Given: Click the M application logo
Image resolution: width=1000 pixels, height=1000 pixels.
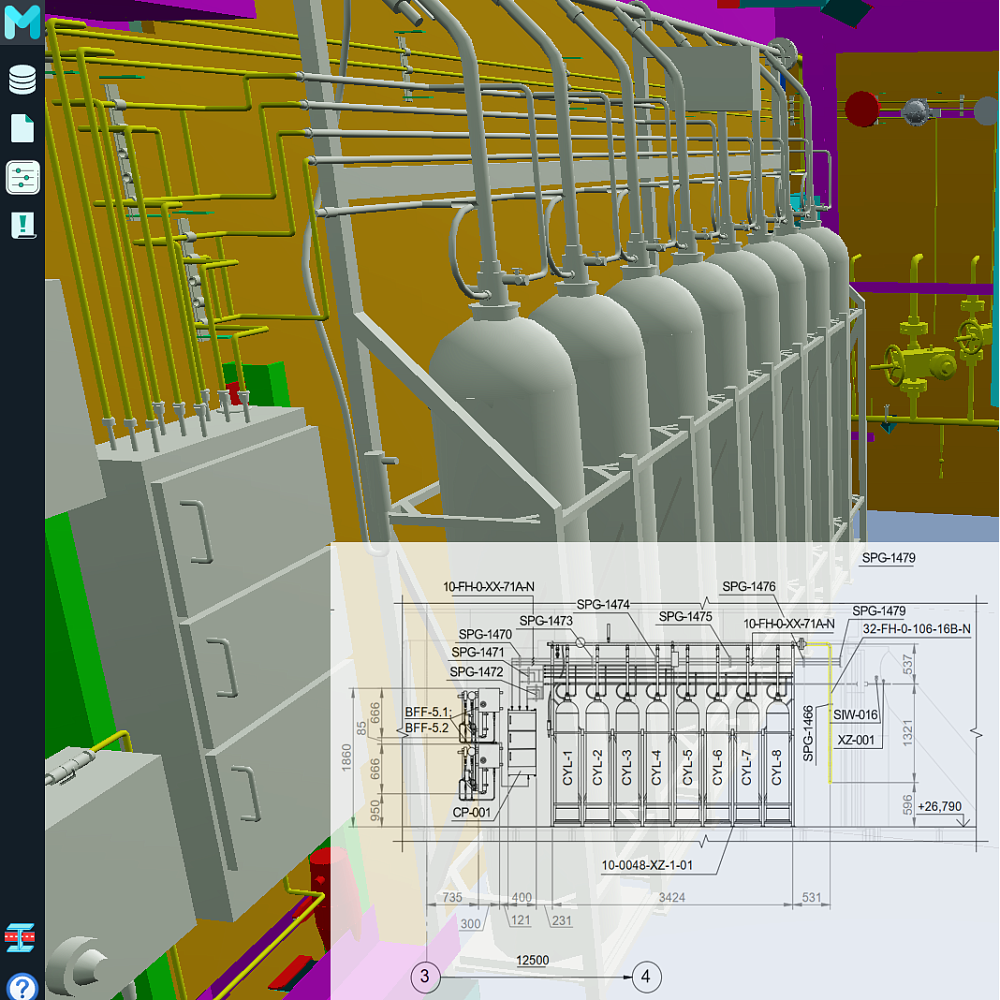Looking at the screenshot, I should tap(22, 22).
